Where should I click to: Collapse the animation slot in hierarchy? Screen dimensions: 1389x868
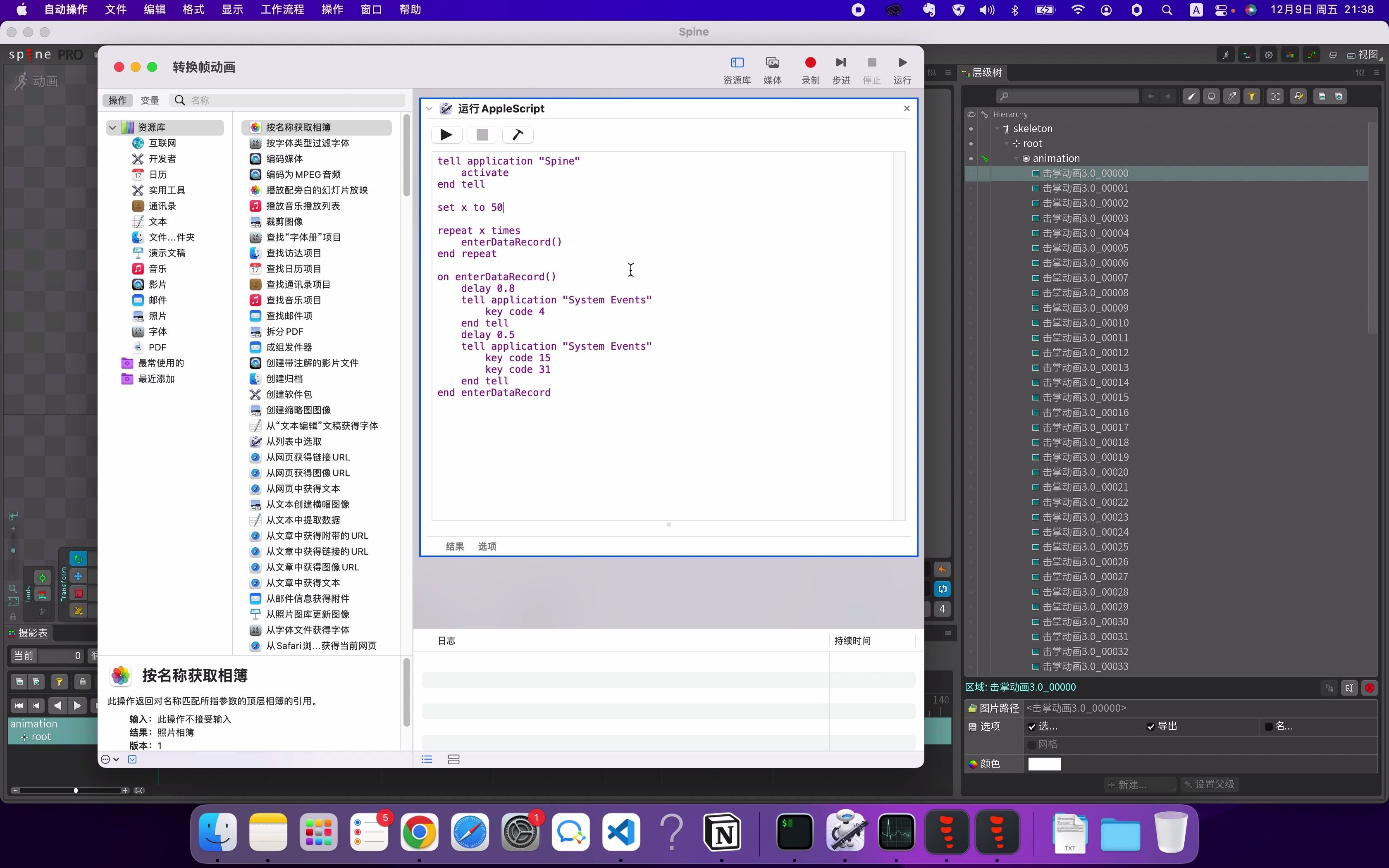coord(1016,158)
